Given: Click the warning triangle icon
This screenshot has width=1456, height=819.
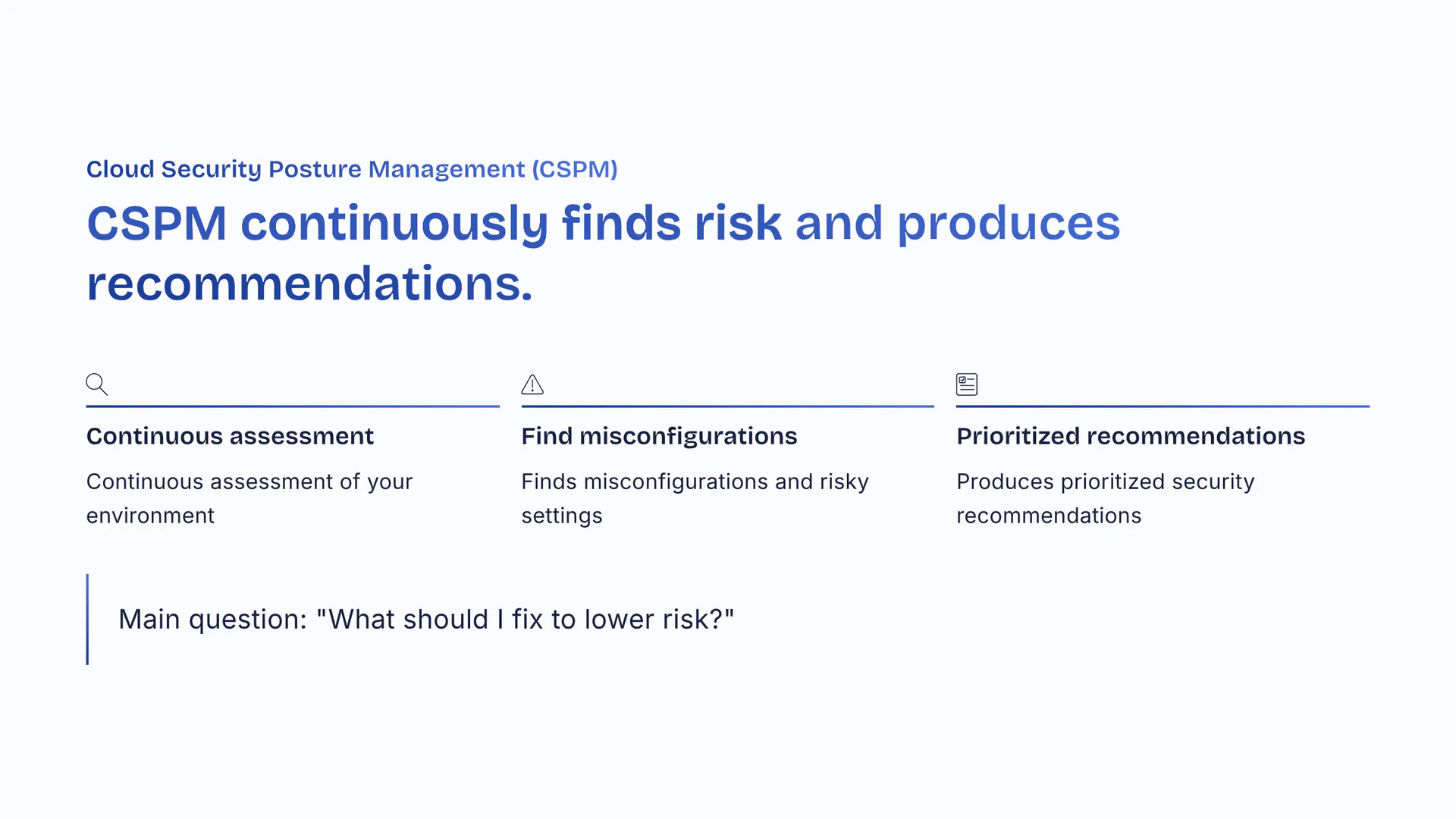Looking at the screenshot, I should tap(532, 384).
